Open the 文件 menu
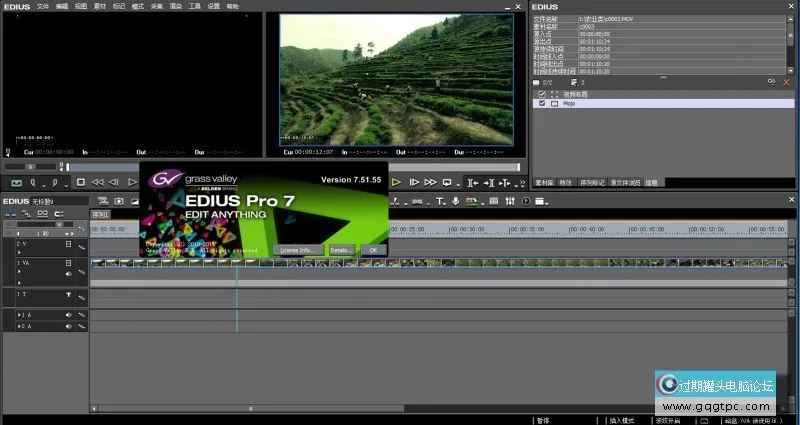 click(43, 6)
